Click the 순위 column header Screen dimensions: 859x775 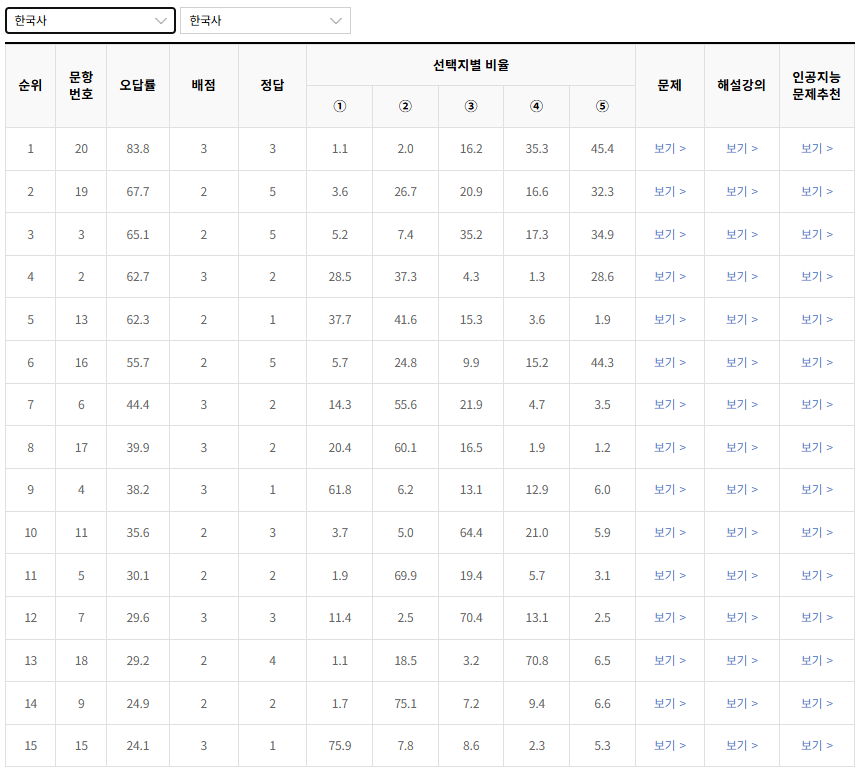pos(30,86)
